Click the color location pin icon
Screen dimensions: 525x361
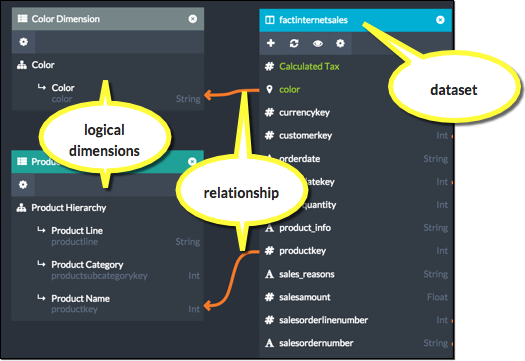tap(270, 89)
